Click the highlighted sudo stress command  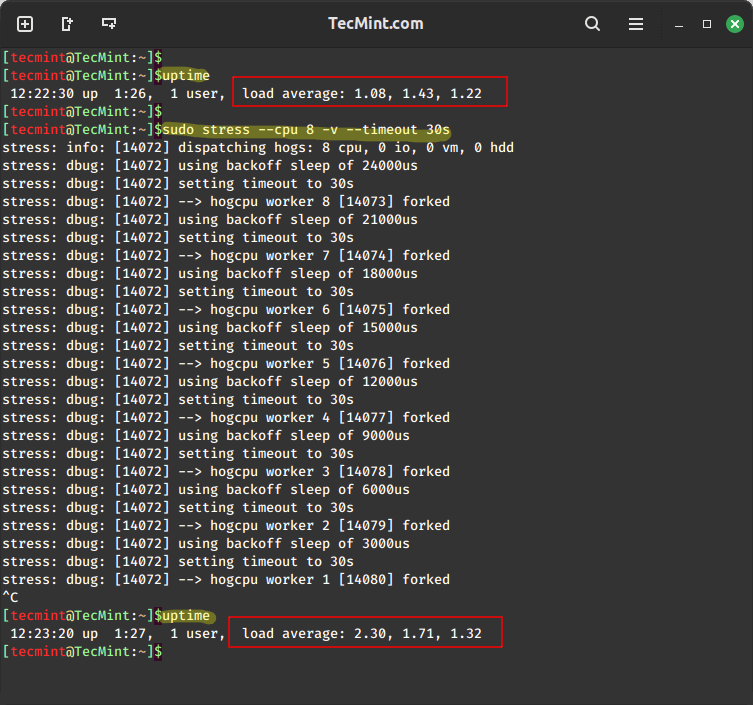306,130
